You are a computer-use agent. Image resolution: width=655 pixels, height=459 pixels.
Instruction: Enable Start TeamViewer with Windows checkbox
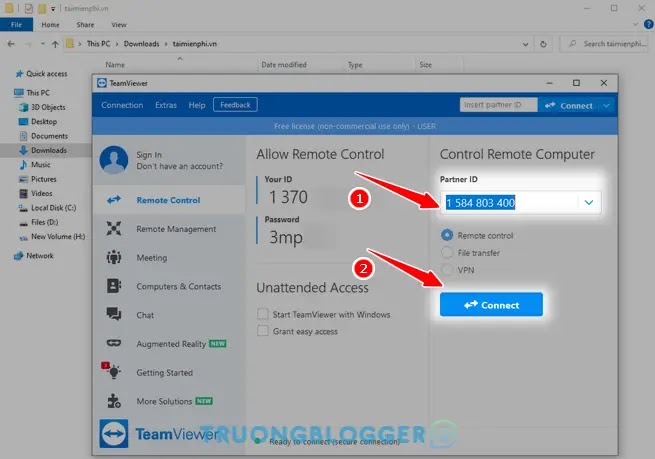[x=263, y=314]
